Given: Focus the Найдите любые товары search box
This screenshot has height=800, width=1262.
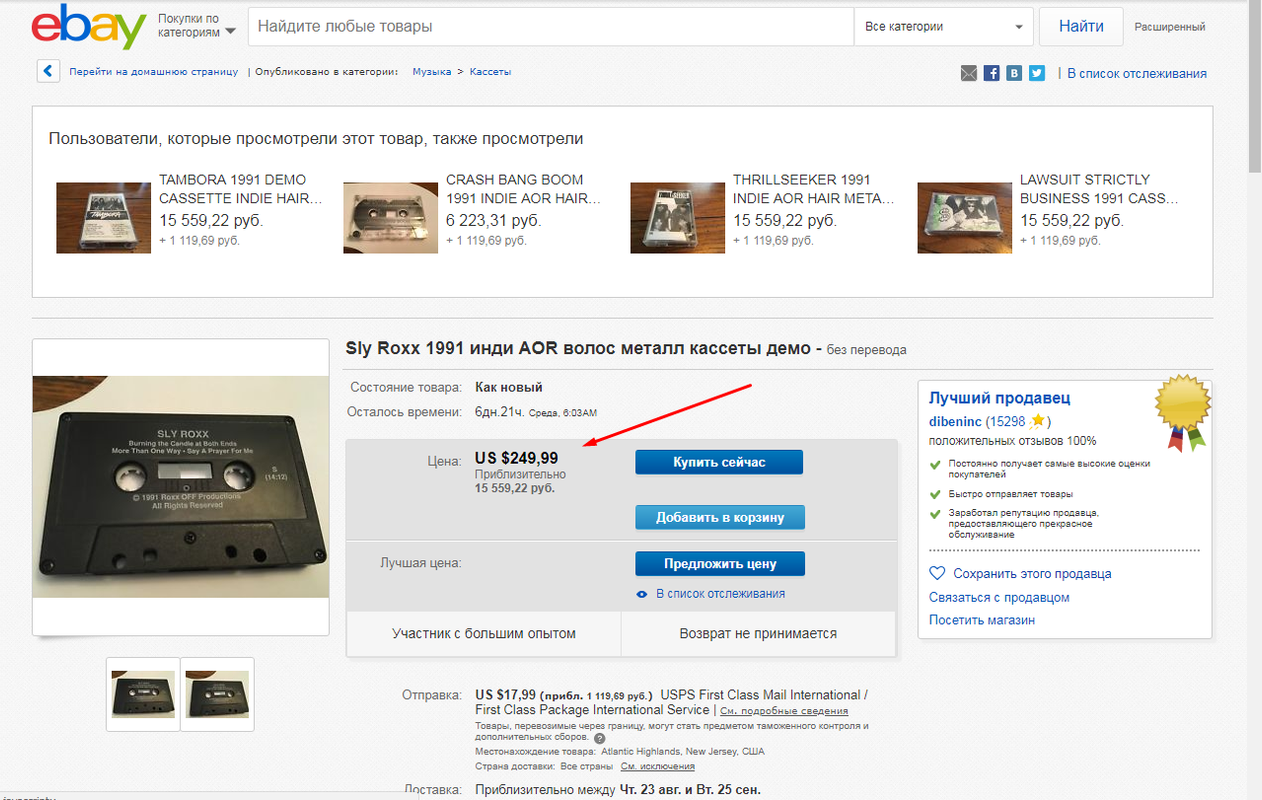Looking at the screenshot, I should (x=551, y=27).
